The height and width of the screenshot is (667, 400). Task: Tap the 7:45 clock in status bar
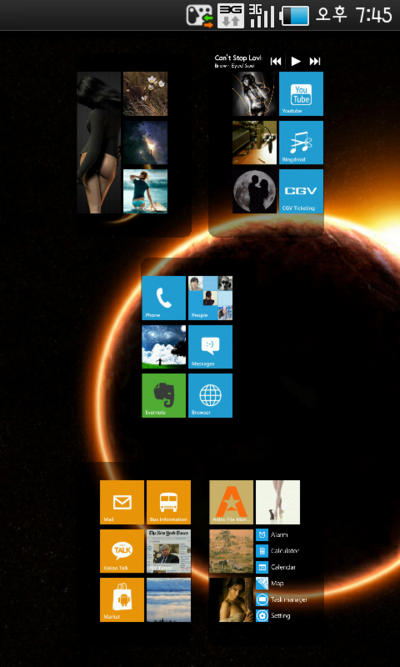(x=373, y=16)
